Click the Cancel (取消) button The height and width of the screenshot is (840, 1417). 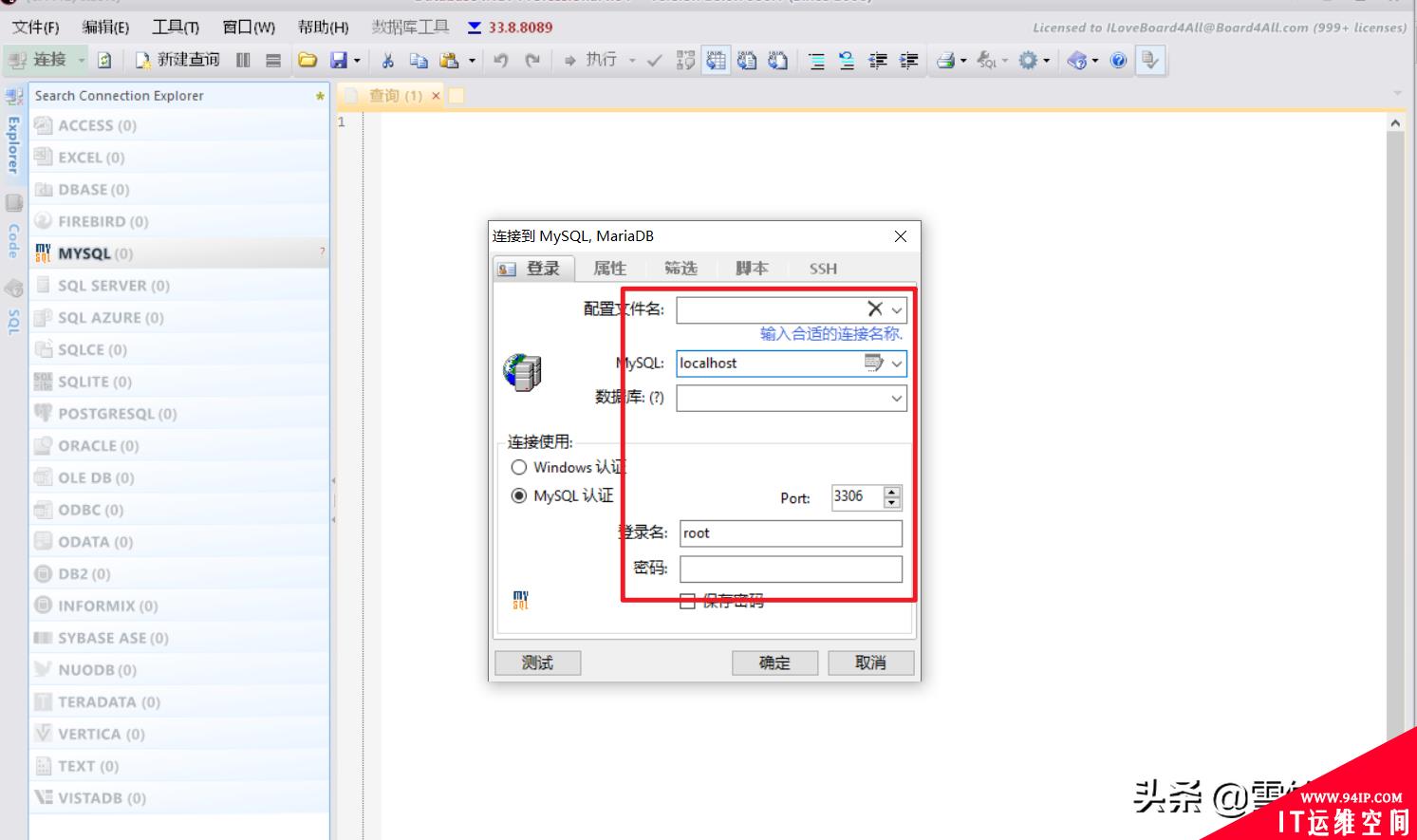pyautogui.click(x=870, y=663)
